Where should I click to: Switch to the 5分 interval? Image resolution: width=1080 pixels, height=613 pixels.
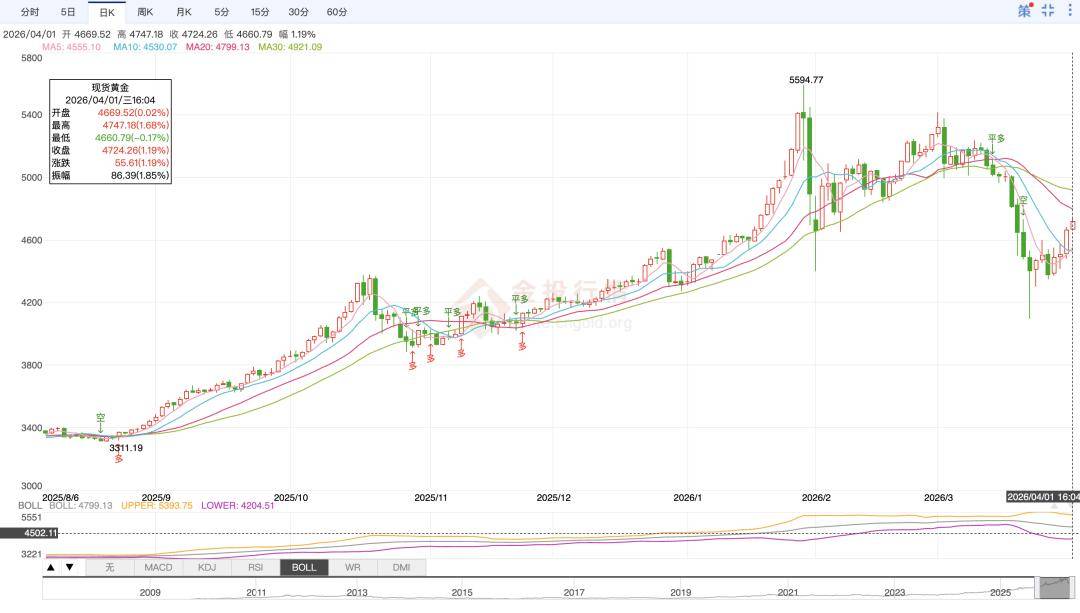[x=221, y=12]
